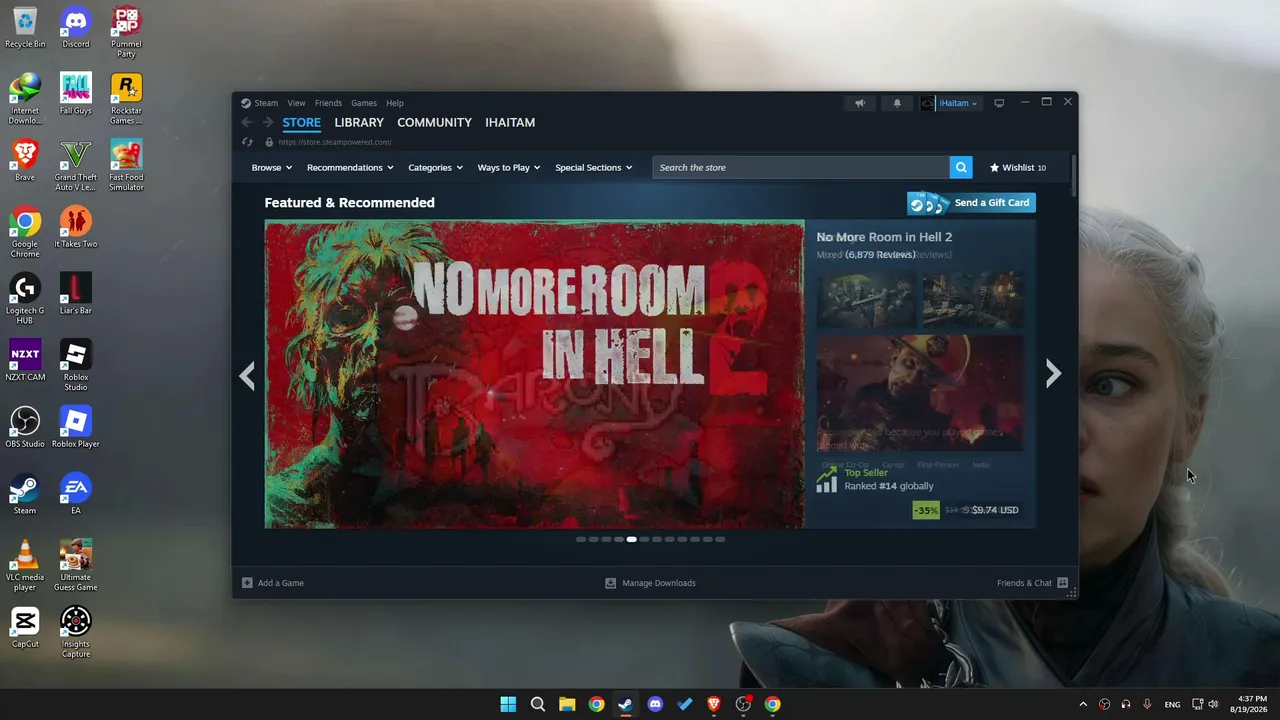Select the Liar's Bar desktop icon
This screenshot has height=720, width=1280.
click(x=76, y=294)
